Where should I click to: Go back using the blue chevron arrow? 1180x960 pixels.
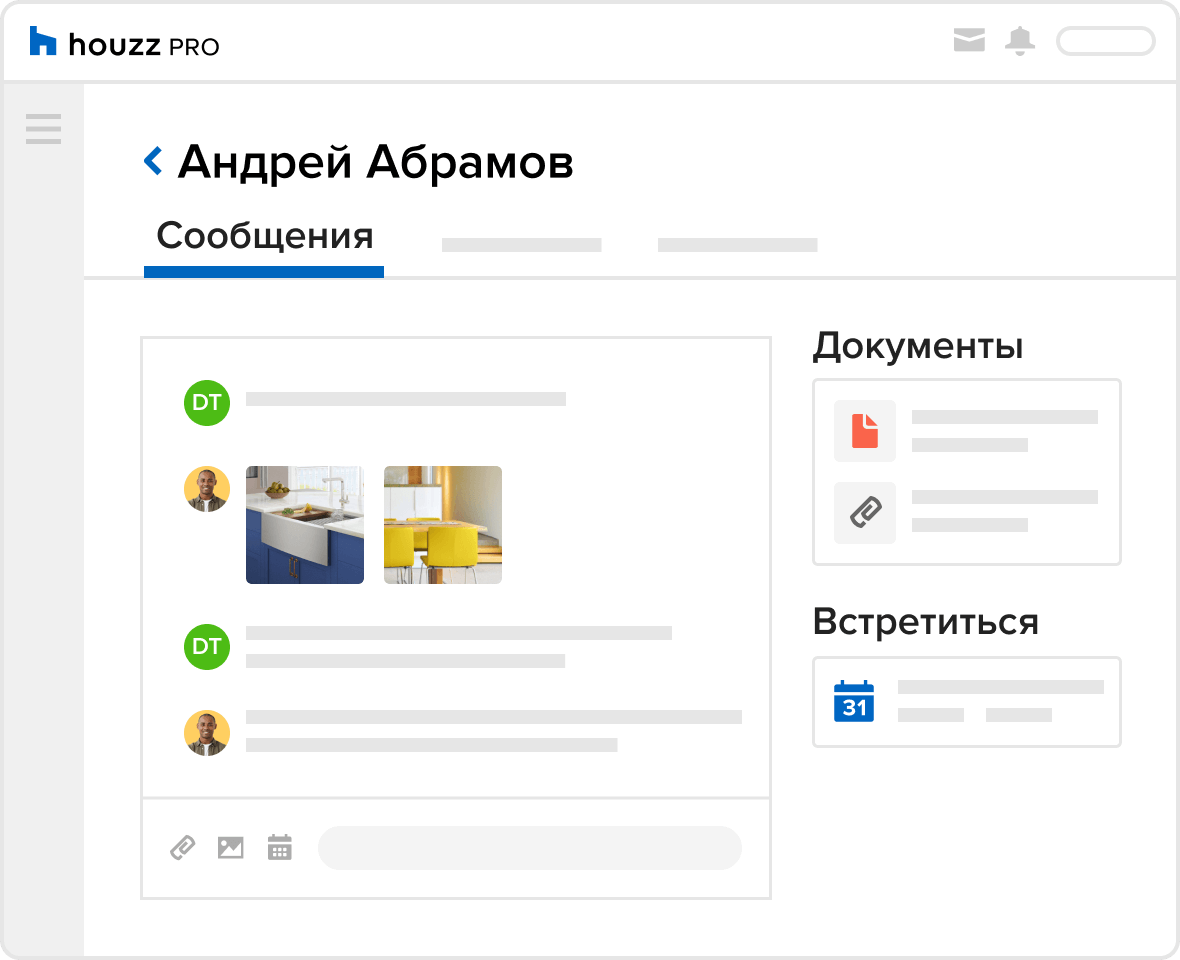[153, 160]
